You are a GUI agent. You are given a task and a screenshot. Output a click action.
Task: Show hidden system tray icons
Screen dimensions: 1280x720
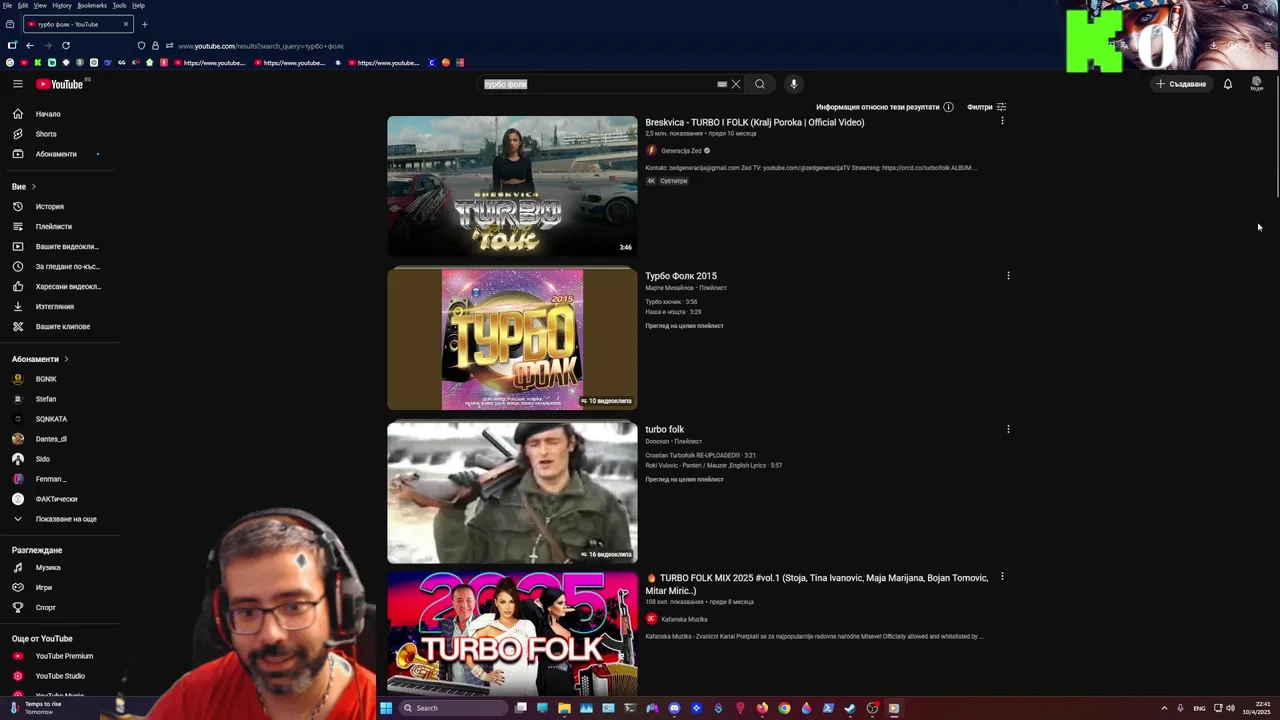1164,708
